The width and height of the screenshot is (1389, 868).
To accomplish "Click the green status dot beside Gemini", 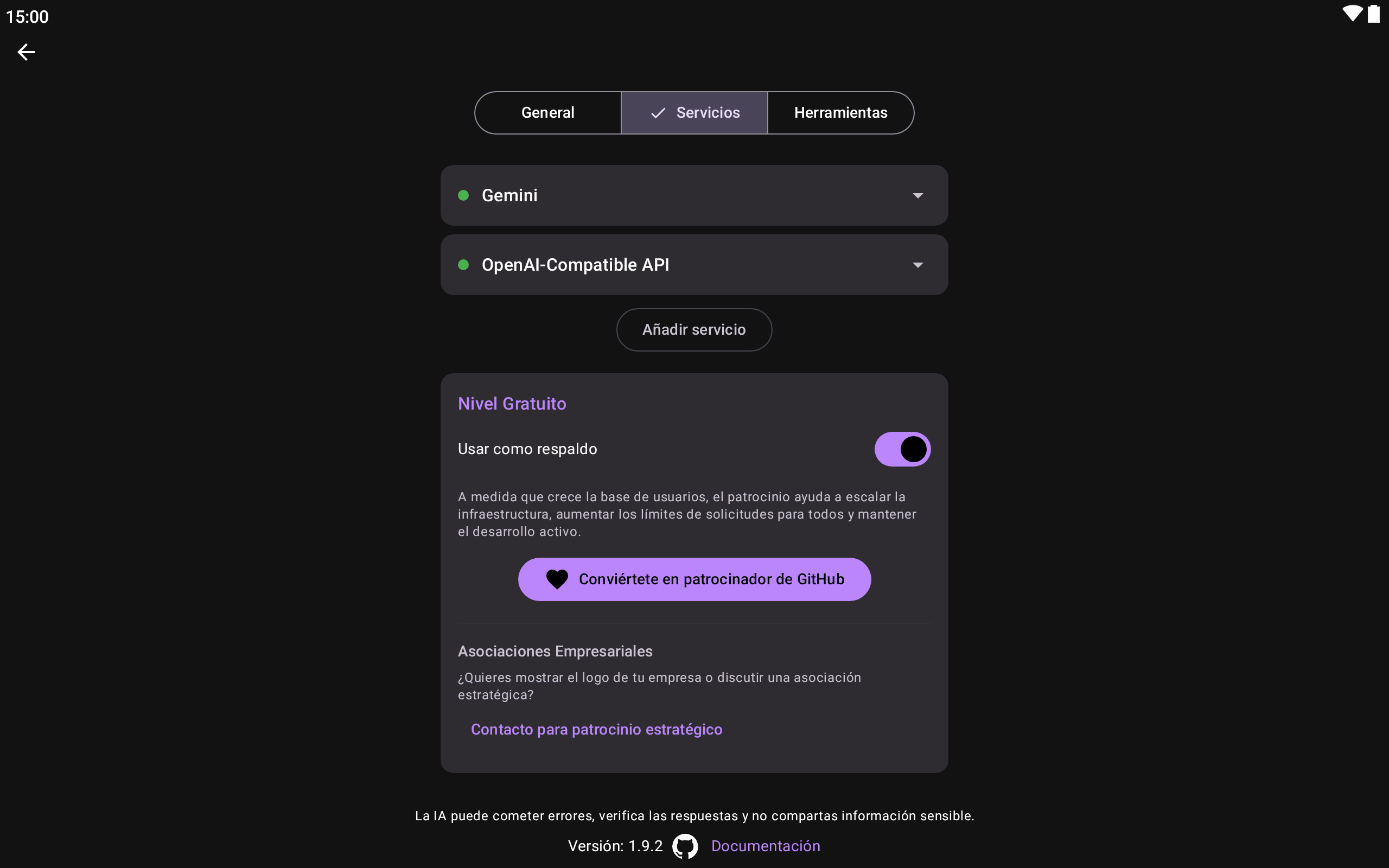I will [463, 196].
